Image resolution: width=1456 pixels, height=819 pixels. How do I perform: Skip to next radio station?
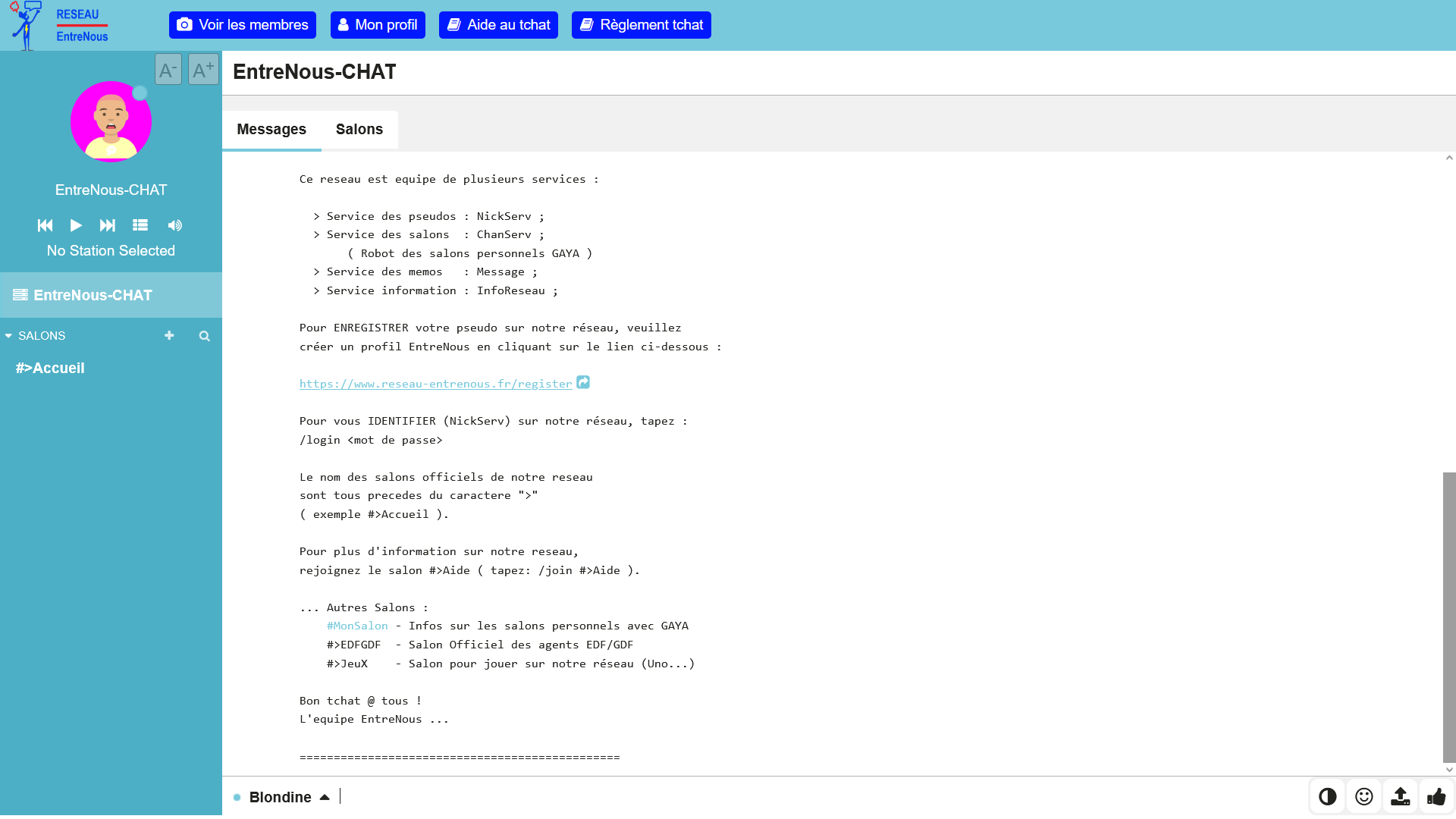click(x=107, y=225)
